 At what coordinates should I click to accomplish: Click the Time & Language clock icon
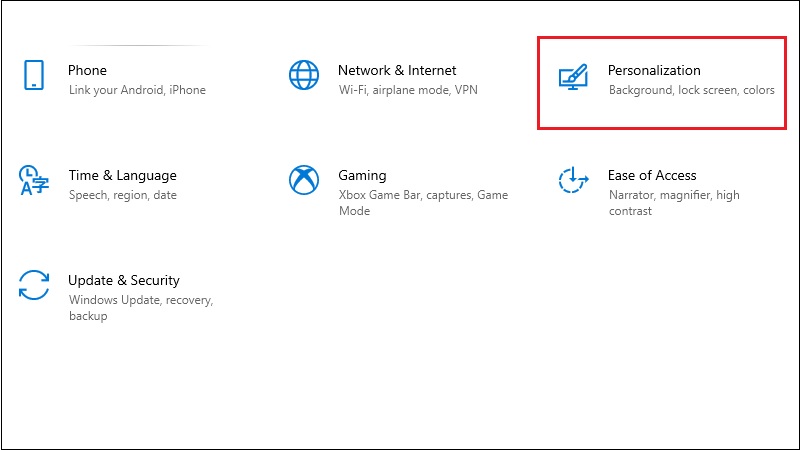click(34, 180)
